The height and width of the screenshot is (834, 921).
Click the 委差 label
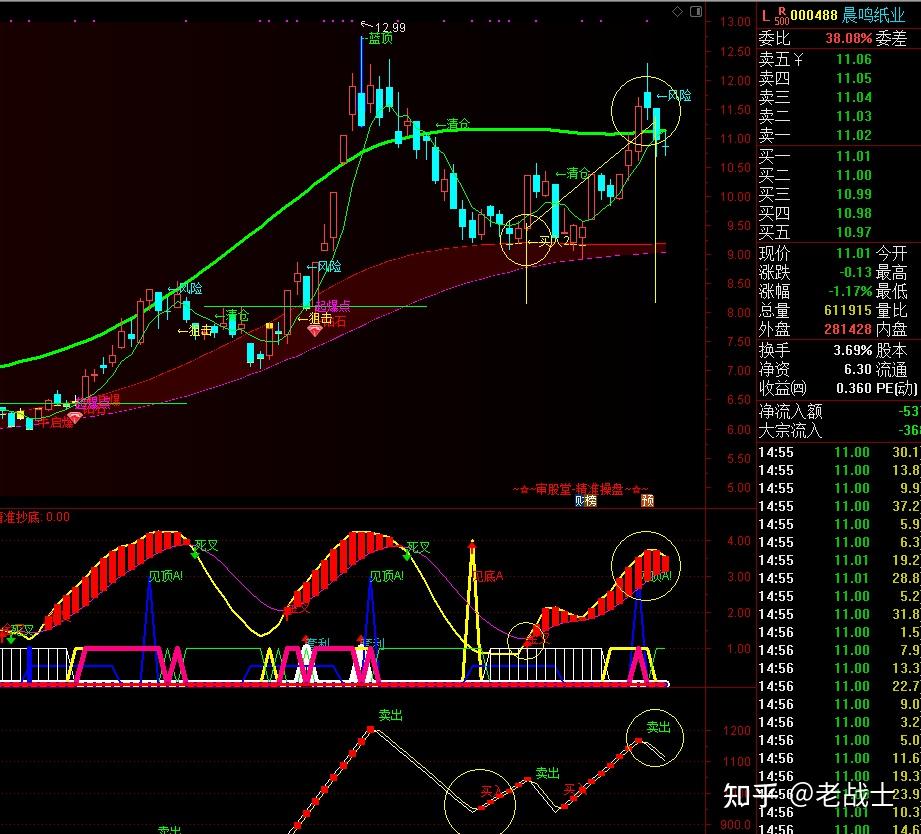pyautogui.click(x=891, y=39)
